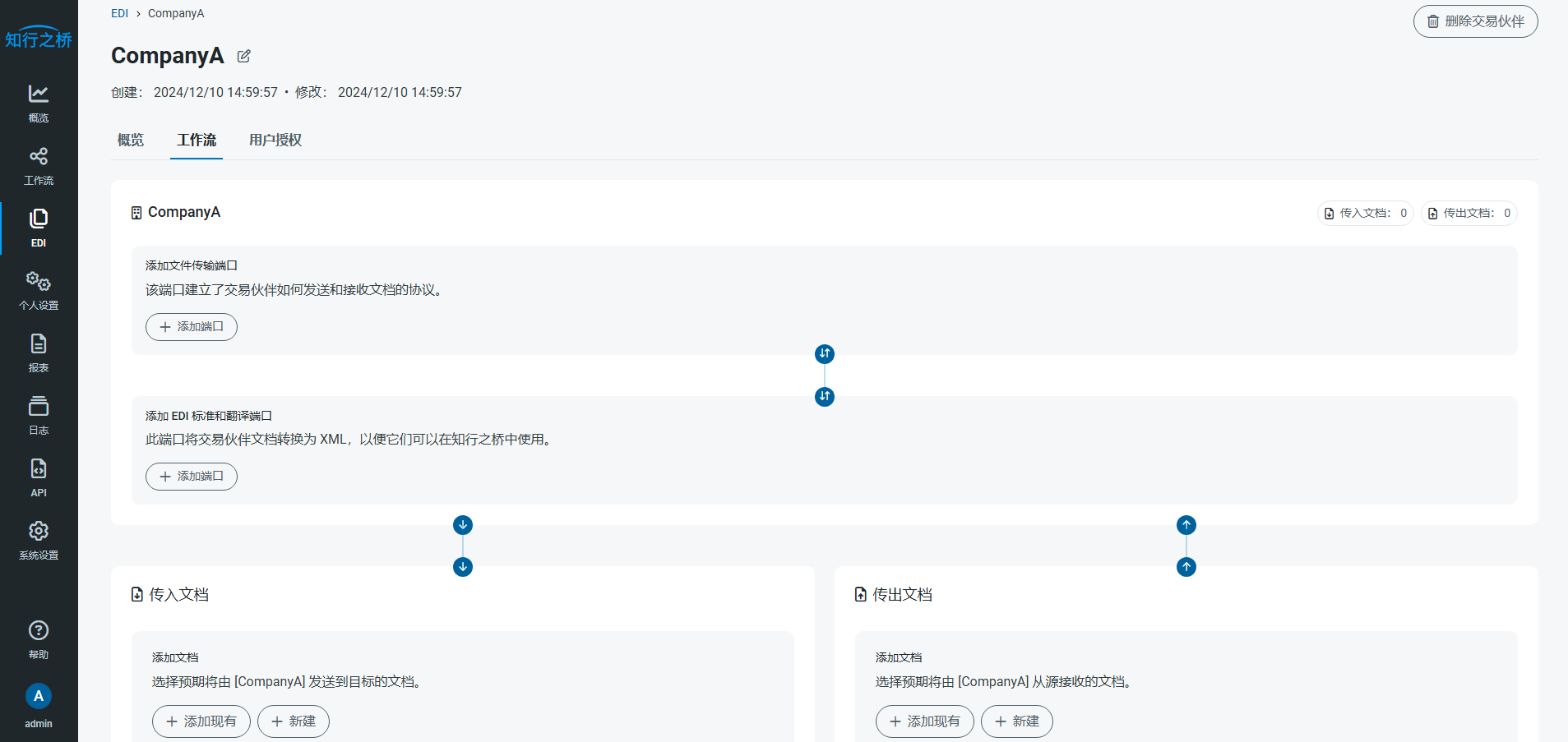Click the 帮助 help icon
The height and width of the screenshot is (742, 1568).
point(39,638)
